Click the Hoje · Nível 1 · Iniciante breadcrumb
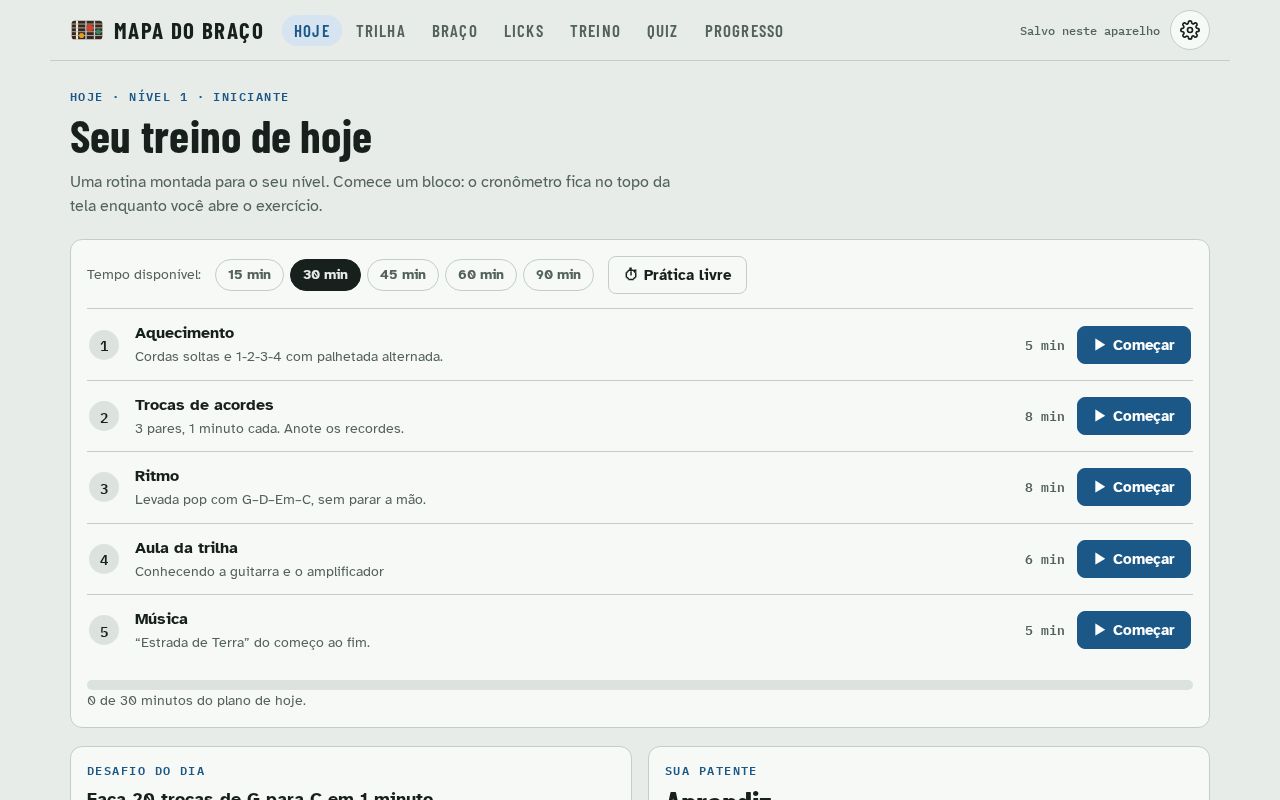This screenshot has height=800, width=1280. coord(179,97)
